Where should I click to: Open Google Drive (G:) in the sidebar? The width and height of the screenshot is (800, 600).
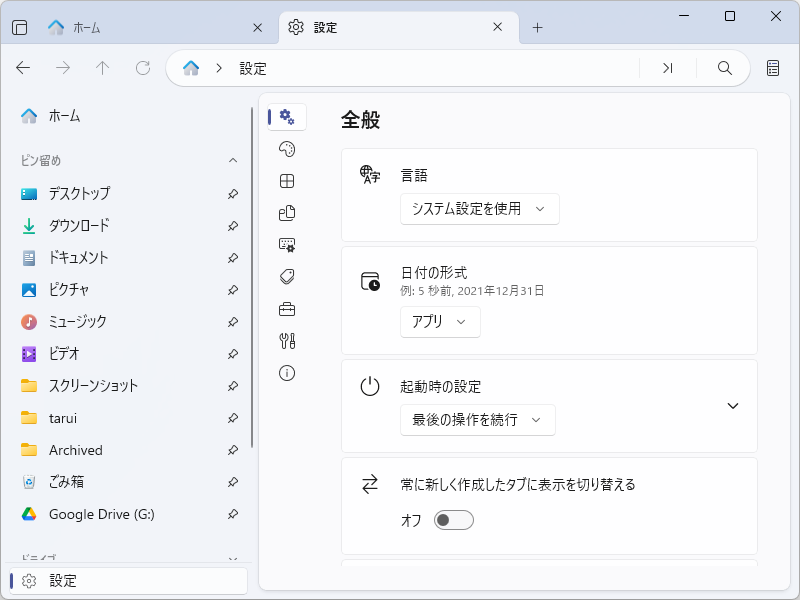pyautogui.click(x=128, y=514)
